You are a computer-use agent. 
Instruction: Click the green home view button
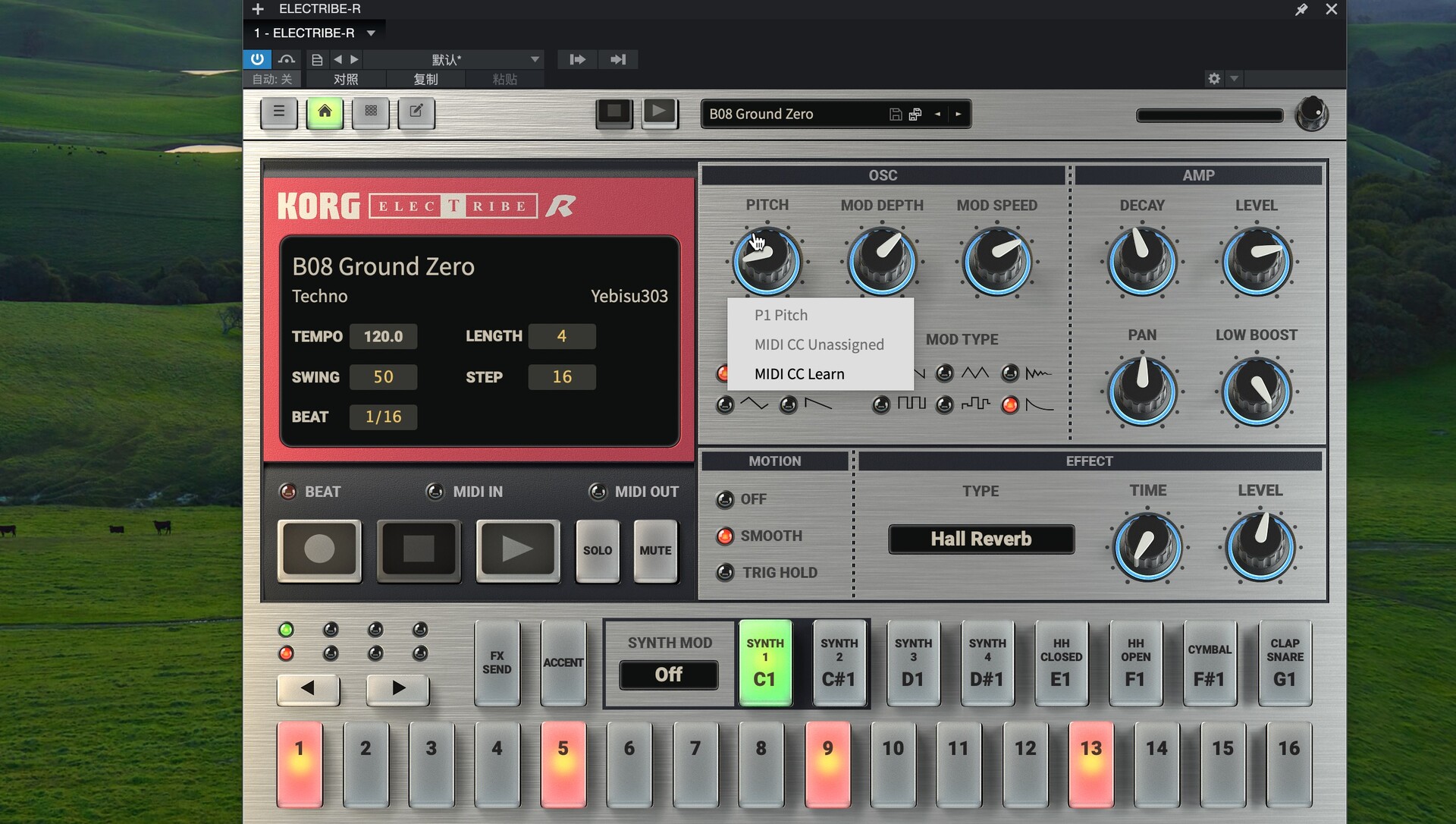coord(325,112)
